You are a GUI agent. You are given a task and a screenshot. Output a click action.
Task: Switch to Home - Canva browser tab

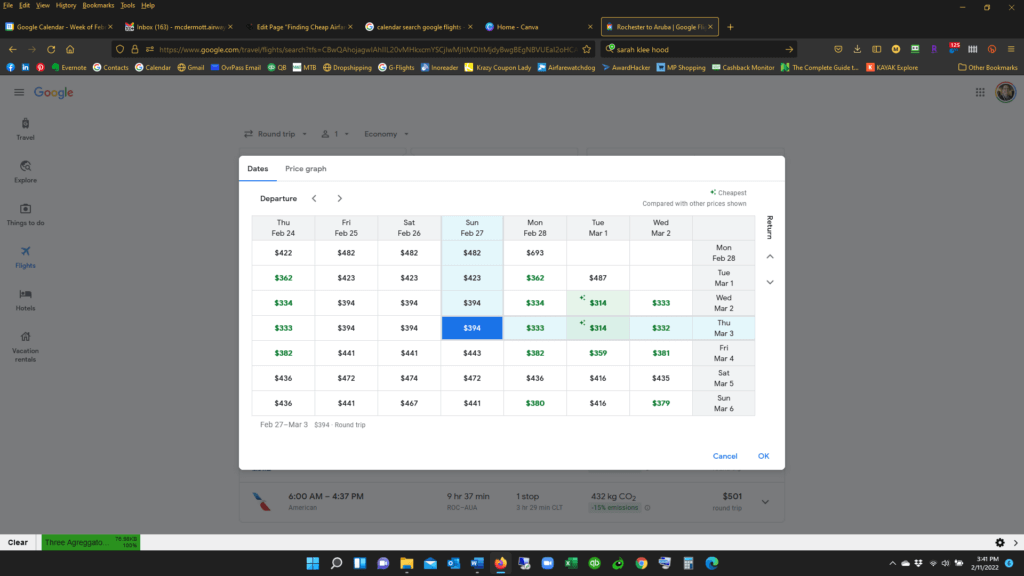(539, 27)
